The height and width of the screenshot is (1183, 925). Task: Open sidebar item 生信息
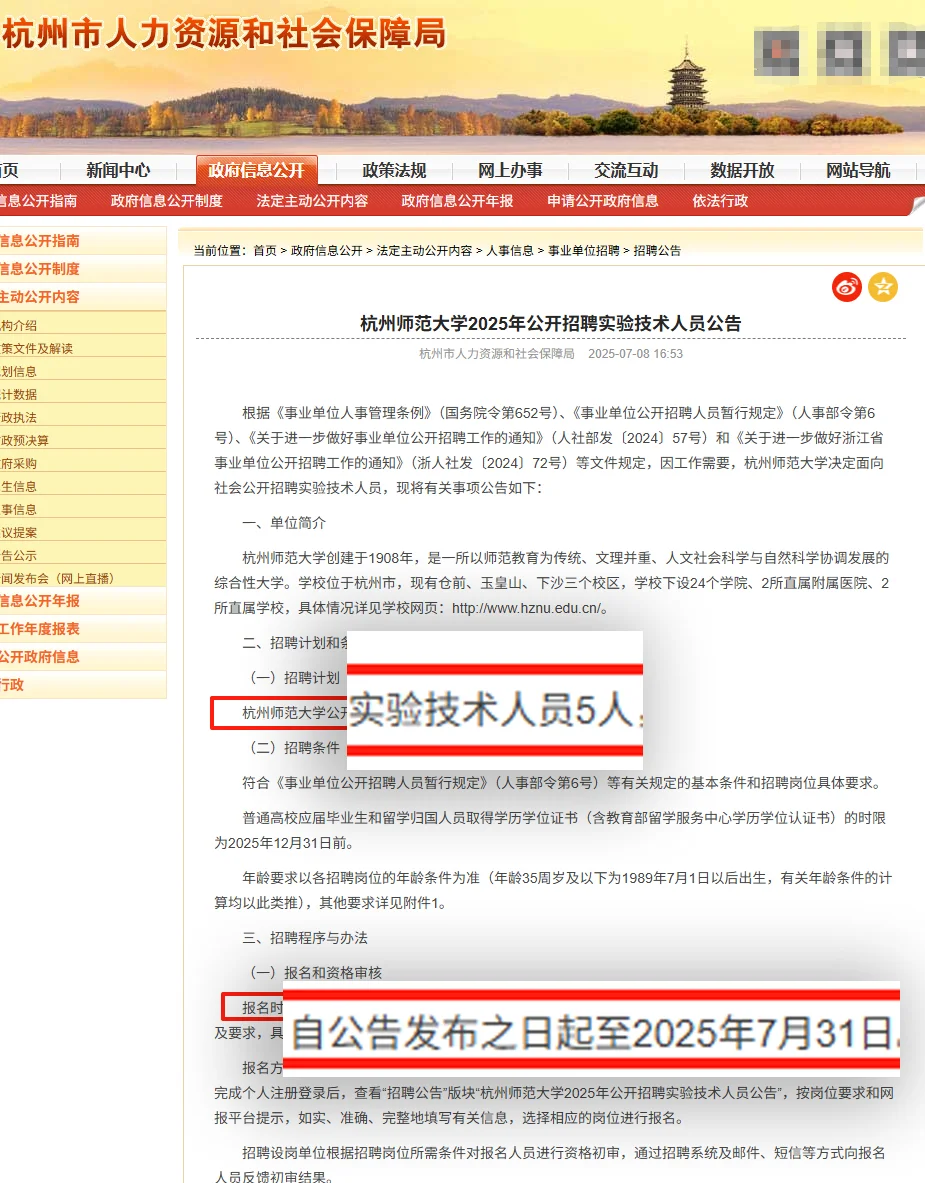19,487
